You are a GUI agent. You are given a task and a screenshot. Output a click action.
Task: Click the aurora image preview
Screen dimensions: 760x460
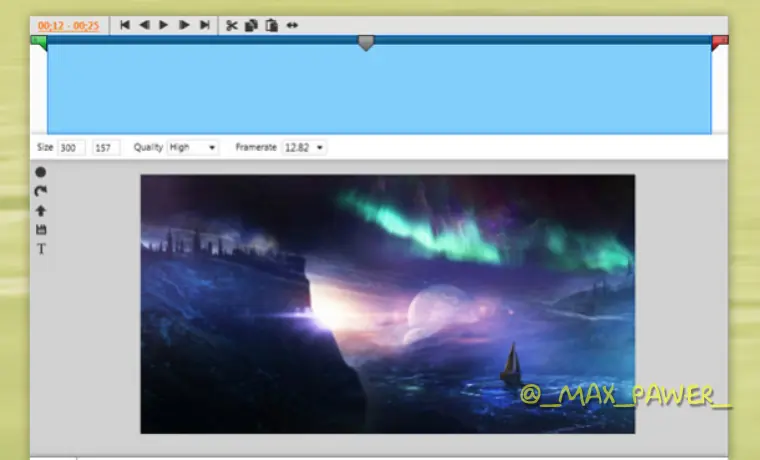pos(388,304)
